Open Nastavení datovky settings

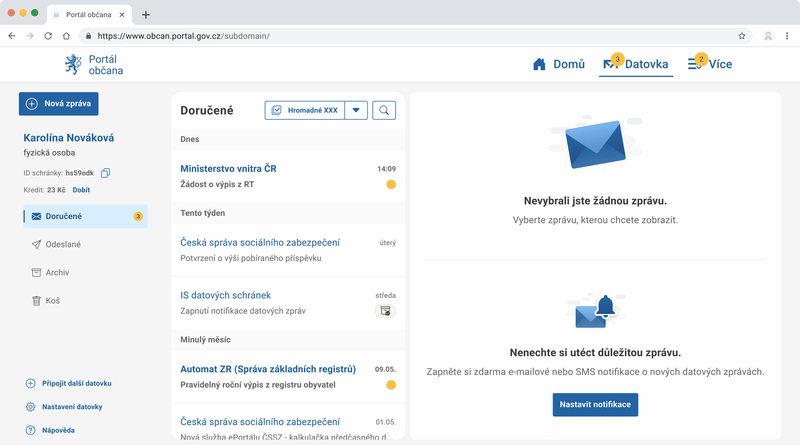coord(72,407)
